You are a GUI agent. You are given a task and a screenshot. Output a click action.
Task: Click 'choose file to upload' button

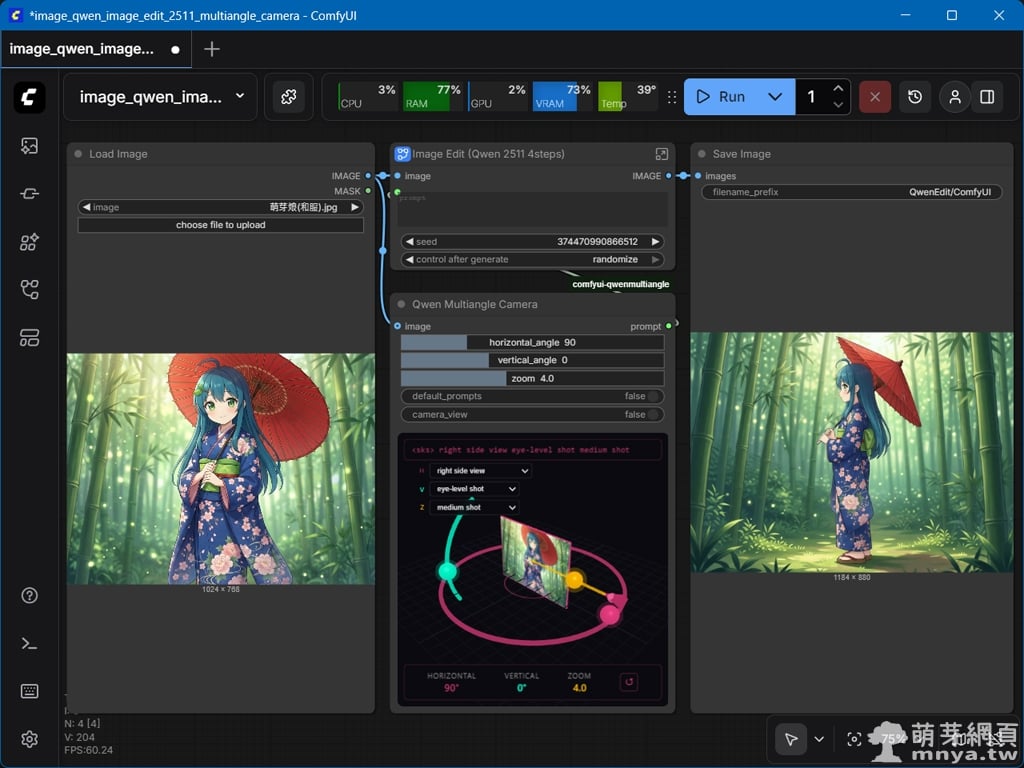220,225
